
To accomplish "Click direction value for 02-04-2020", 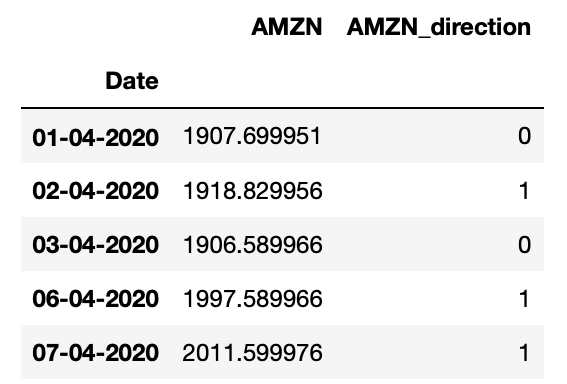I will 524,191.
